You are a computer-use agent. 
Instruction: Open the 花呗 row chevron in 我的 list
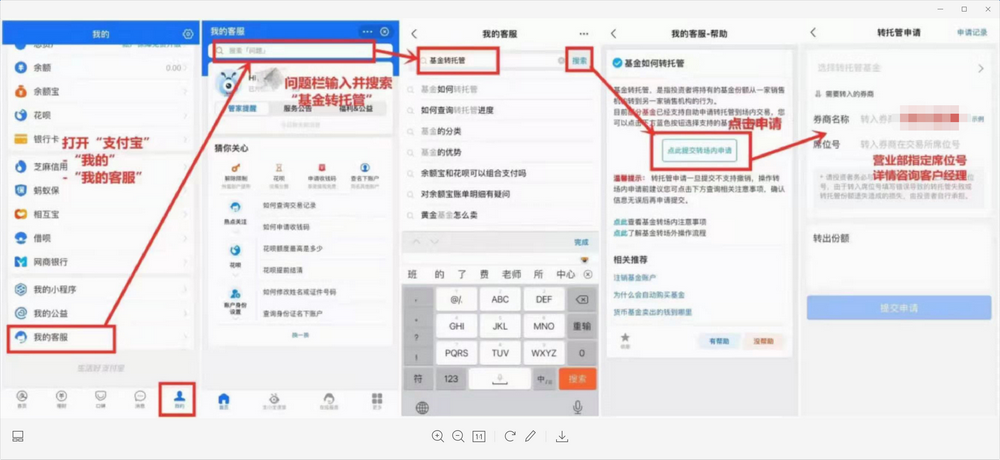pos(185,115)
